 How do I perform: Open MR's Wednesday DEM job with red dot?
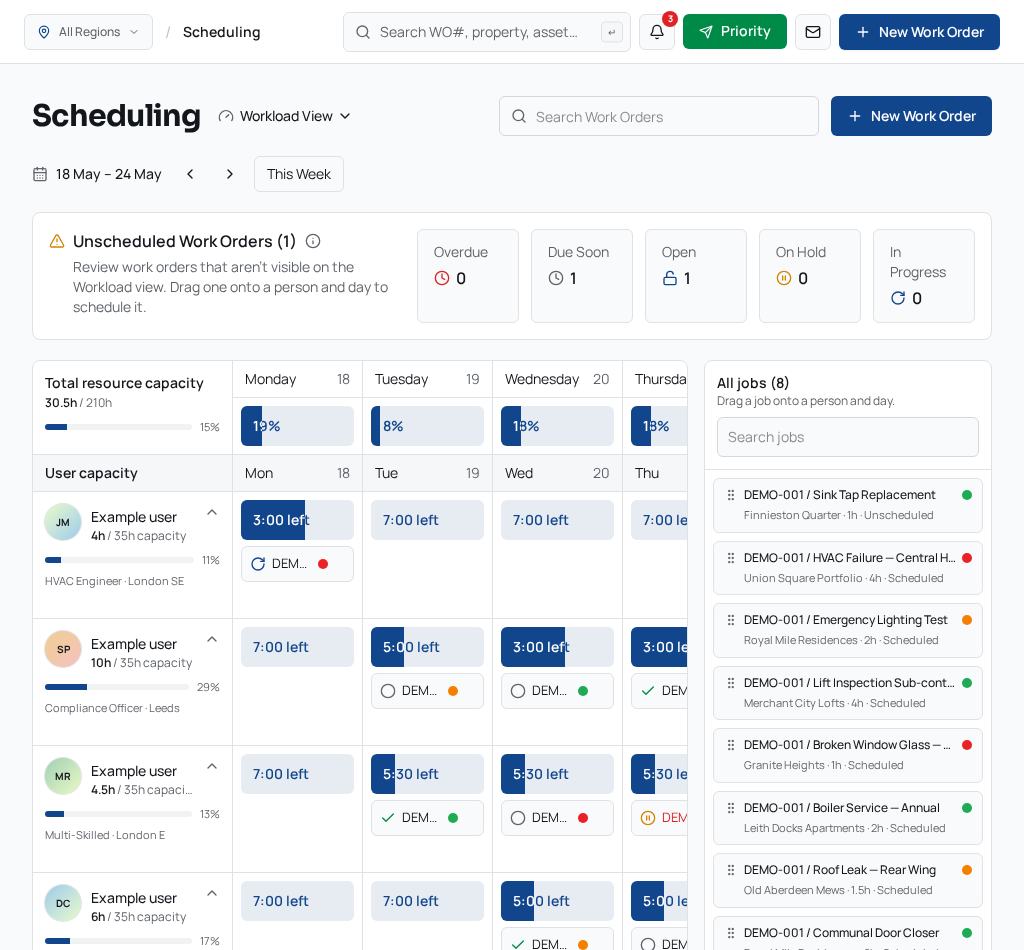click(557, 818)
